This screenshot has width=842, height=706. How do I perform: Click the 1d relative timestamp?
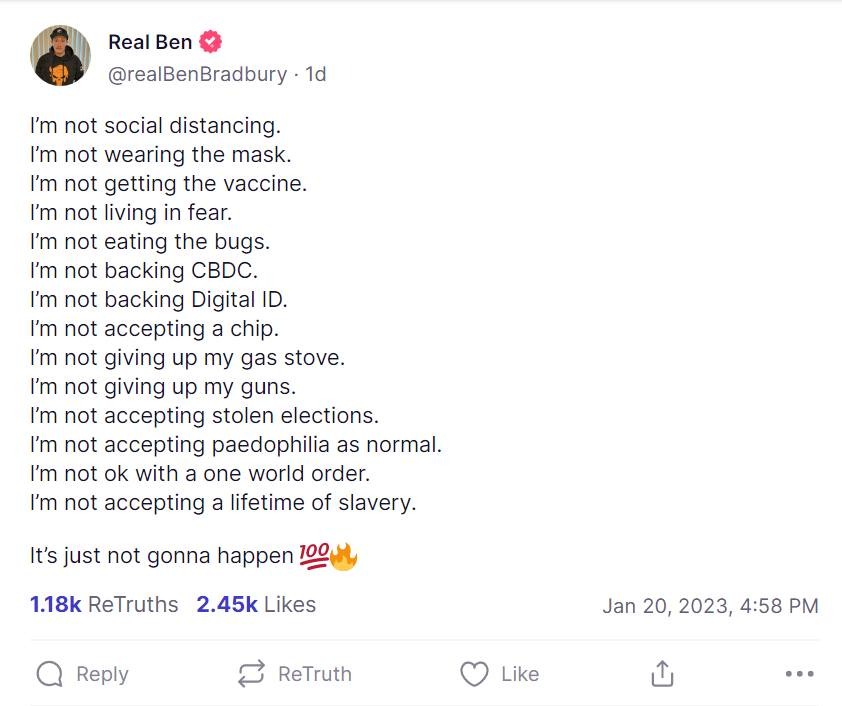tap(316, 74)
